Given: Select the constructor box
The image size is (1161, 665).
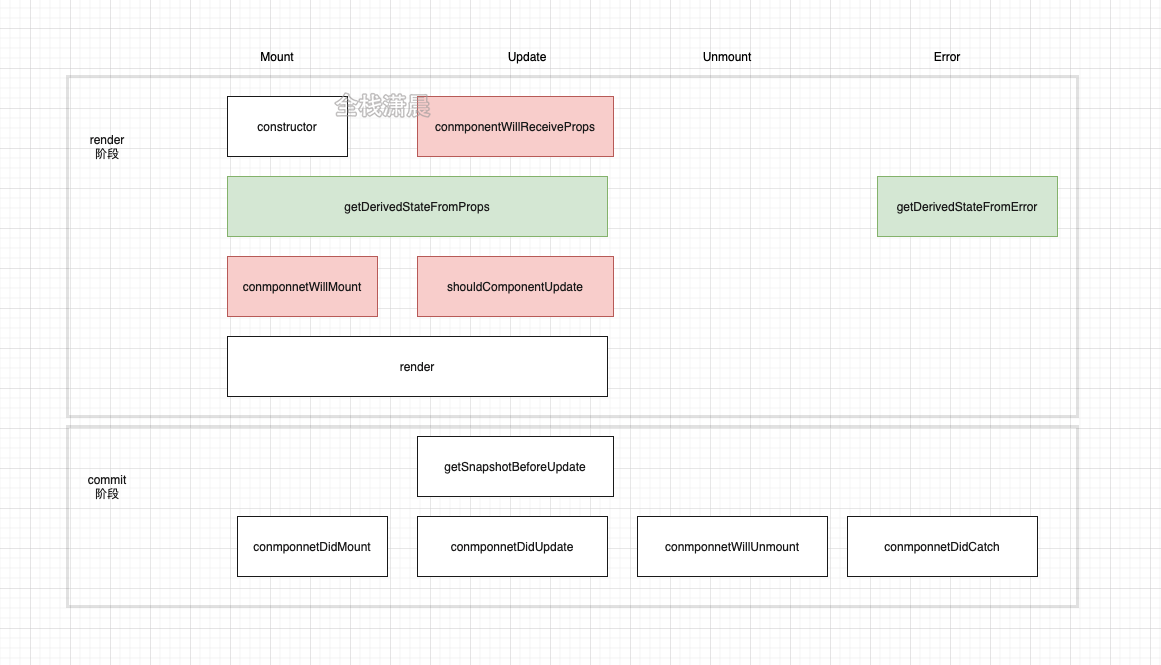Looking at the screenshot, I should coord(287,127).
